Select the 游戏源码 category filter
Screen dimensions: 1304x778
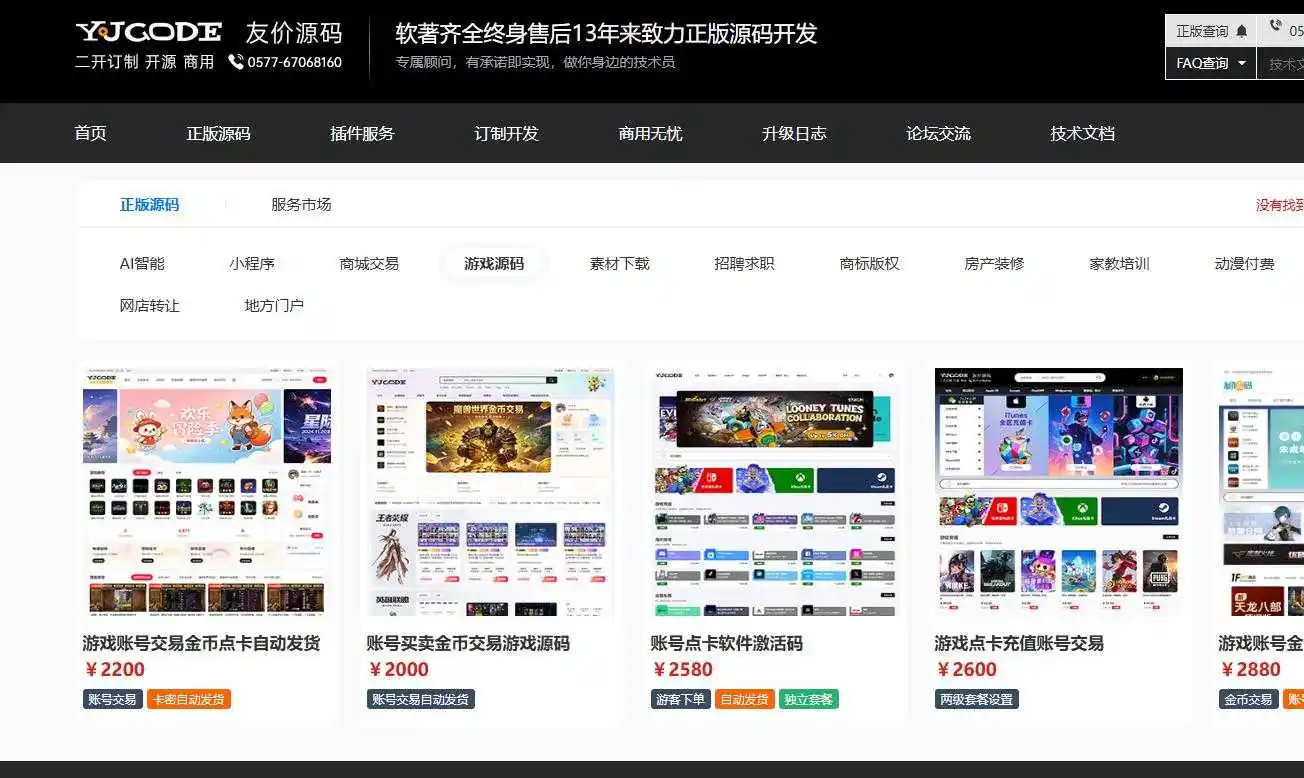(x=494, y=263)
